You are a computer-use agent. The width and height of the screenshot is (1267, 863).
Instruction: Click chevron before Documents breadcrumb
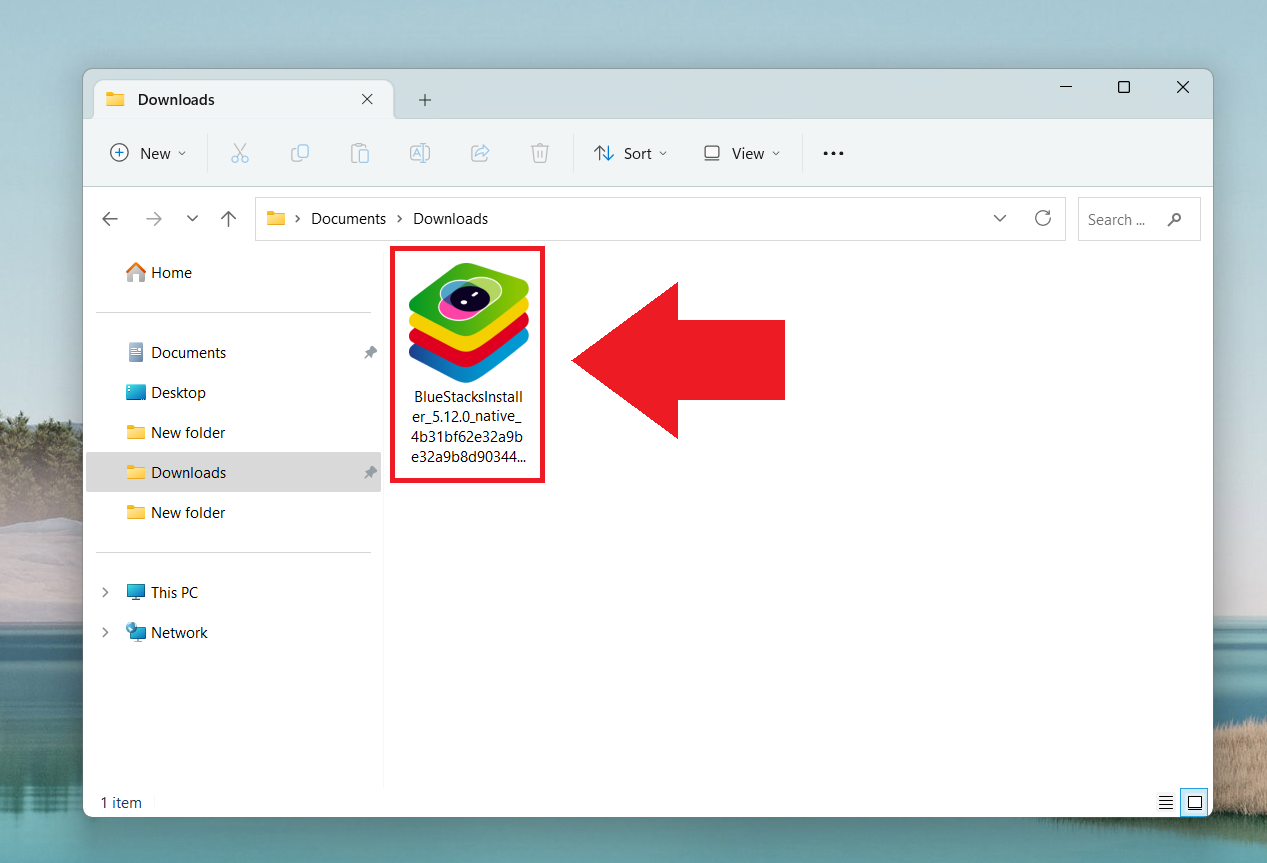click(x=298, y=219)
